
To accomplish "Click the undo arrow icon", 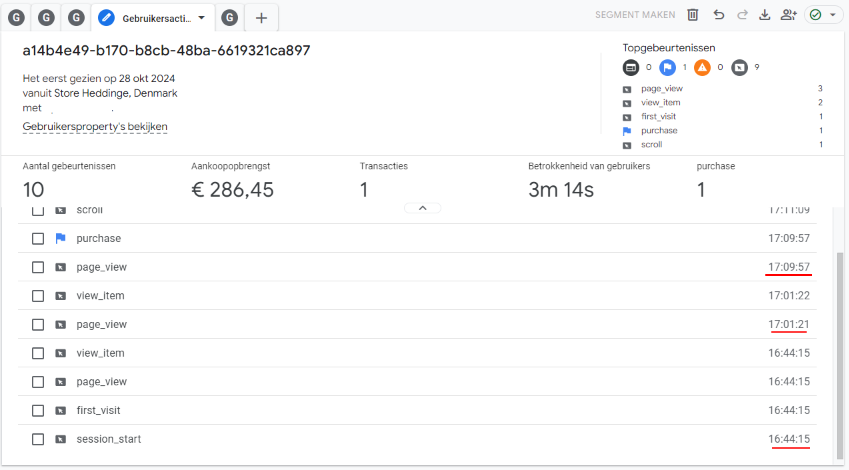I will tap(718, 15).
